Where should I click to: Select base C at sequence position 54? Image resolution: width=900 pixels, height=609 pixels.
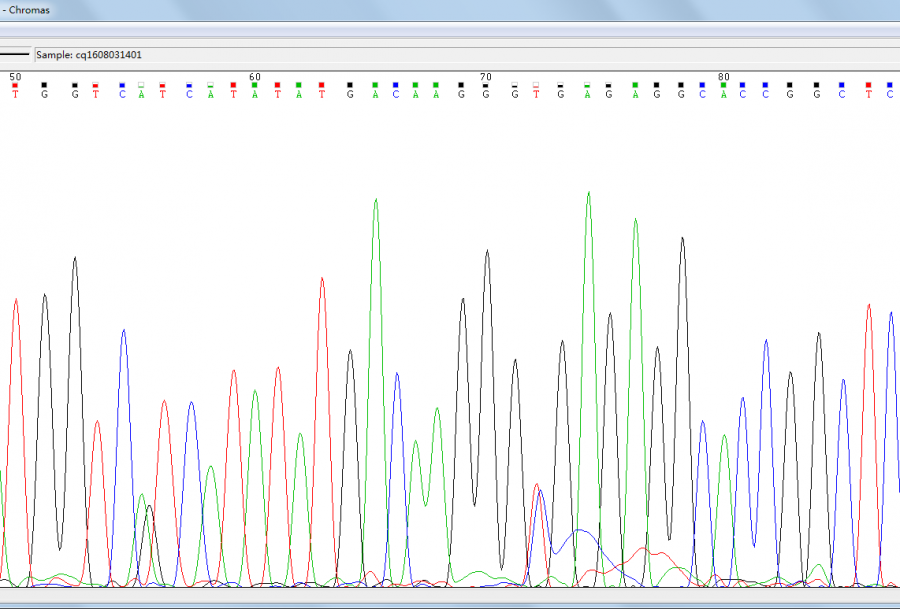pyautogui.click(x=122, y=94)
